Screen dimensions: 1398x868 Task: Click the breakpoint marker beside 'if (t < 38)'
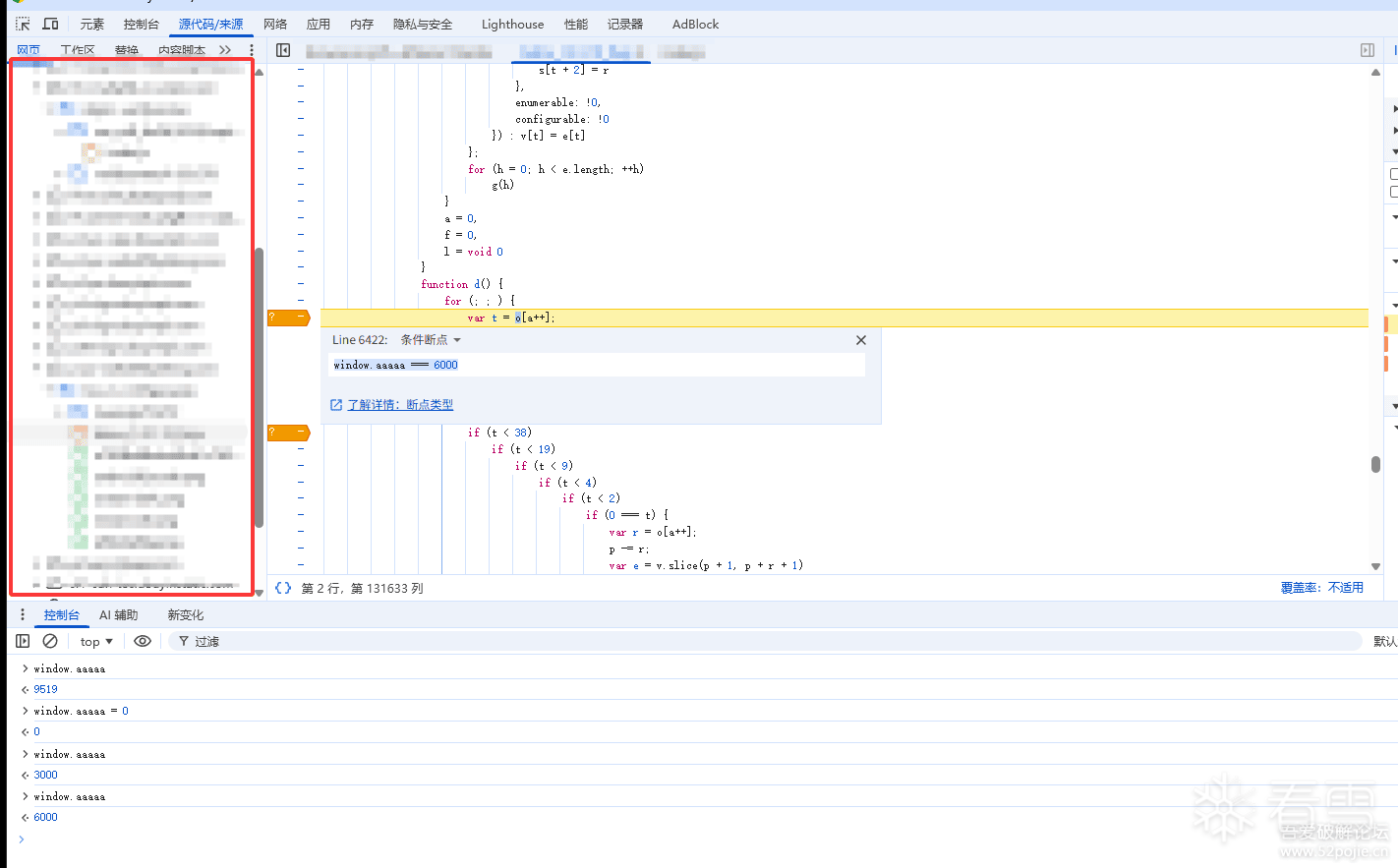[289, 433]
